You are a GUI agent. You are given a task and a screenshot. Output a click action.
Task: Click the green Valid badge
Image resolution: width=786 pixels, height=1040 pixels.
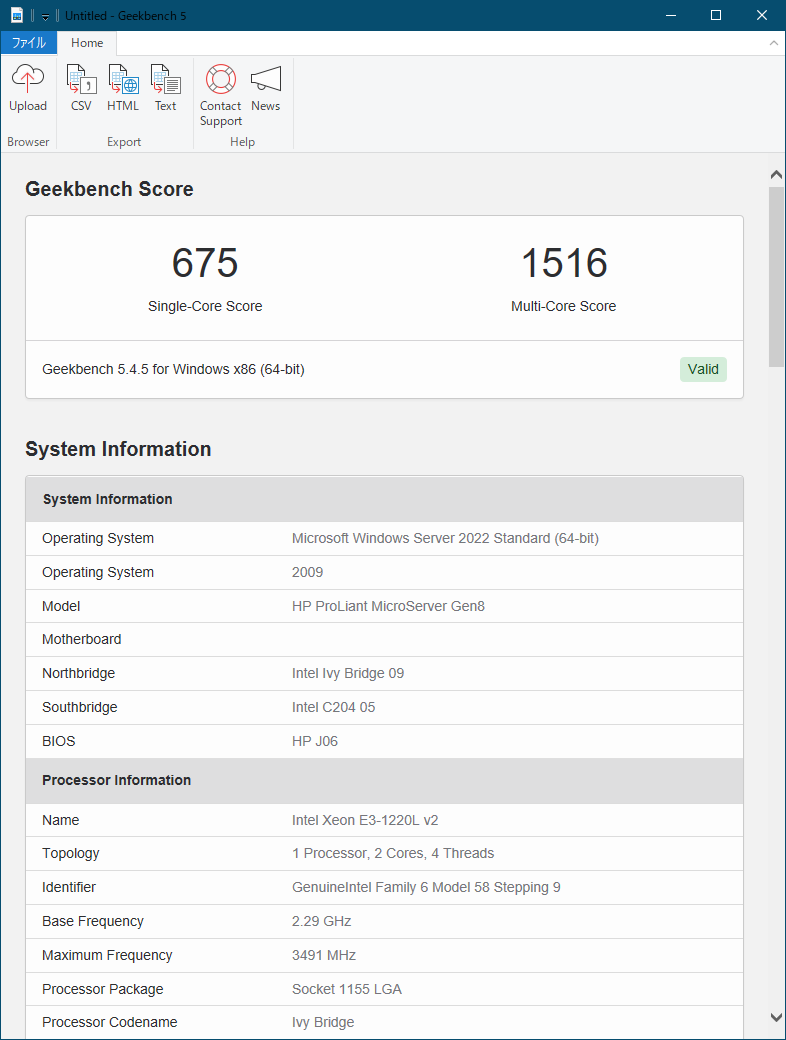pyautogui.click(x=703, y=369)
